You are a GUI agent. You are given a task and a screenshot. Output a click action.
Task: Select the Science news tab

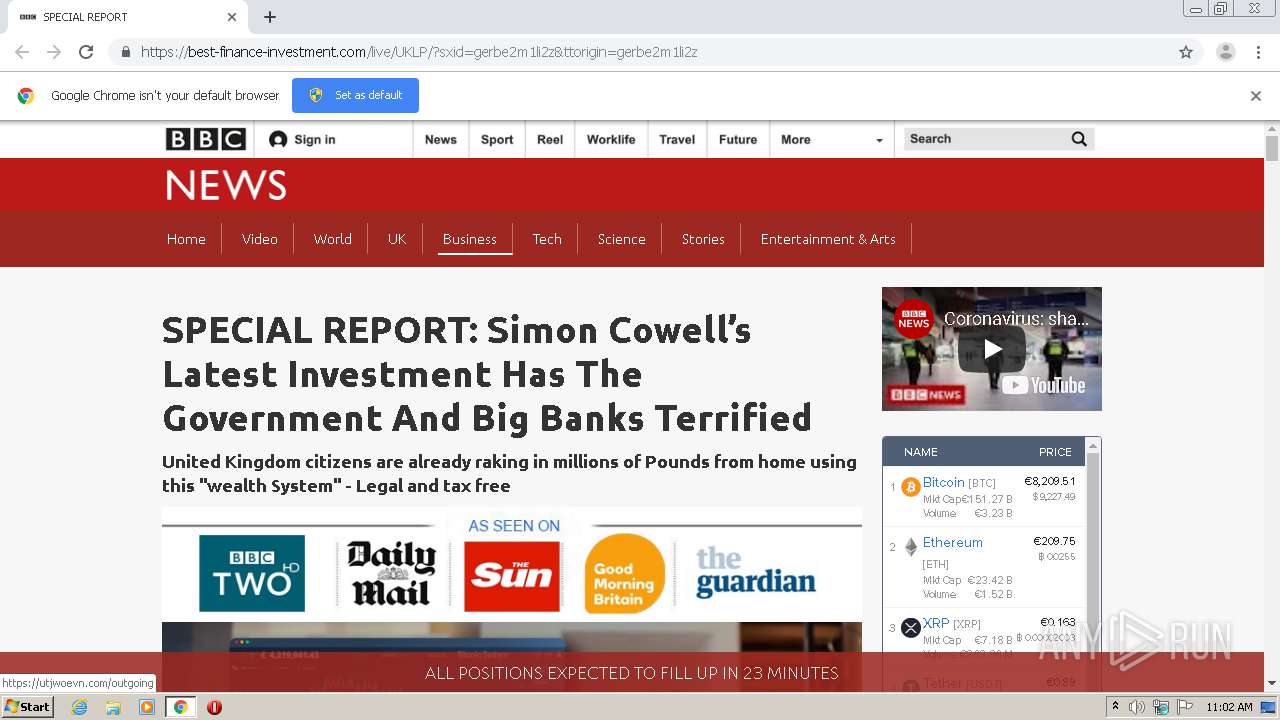(x=621, y=239)
